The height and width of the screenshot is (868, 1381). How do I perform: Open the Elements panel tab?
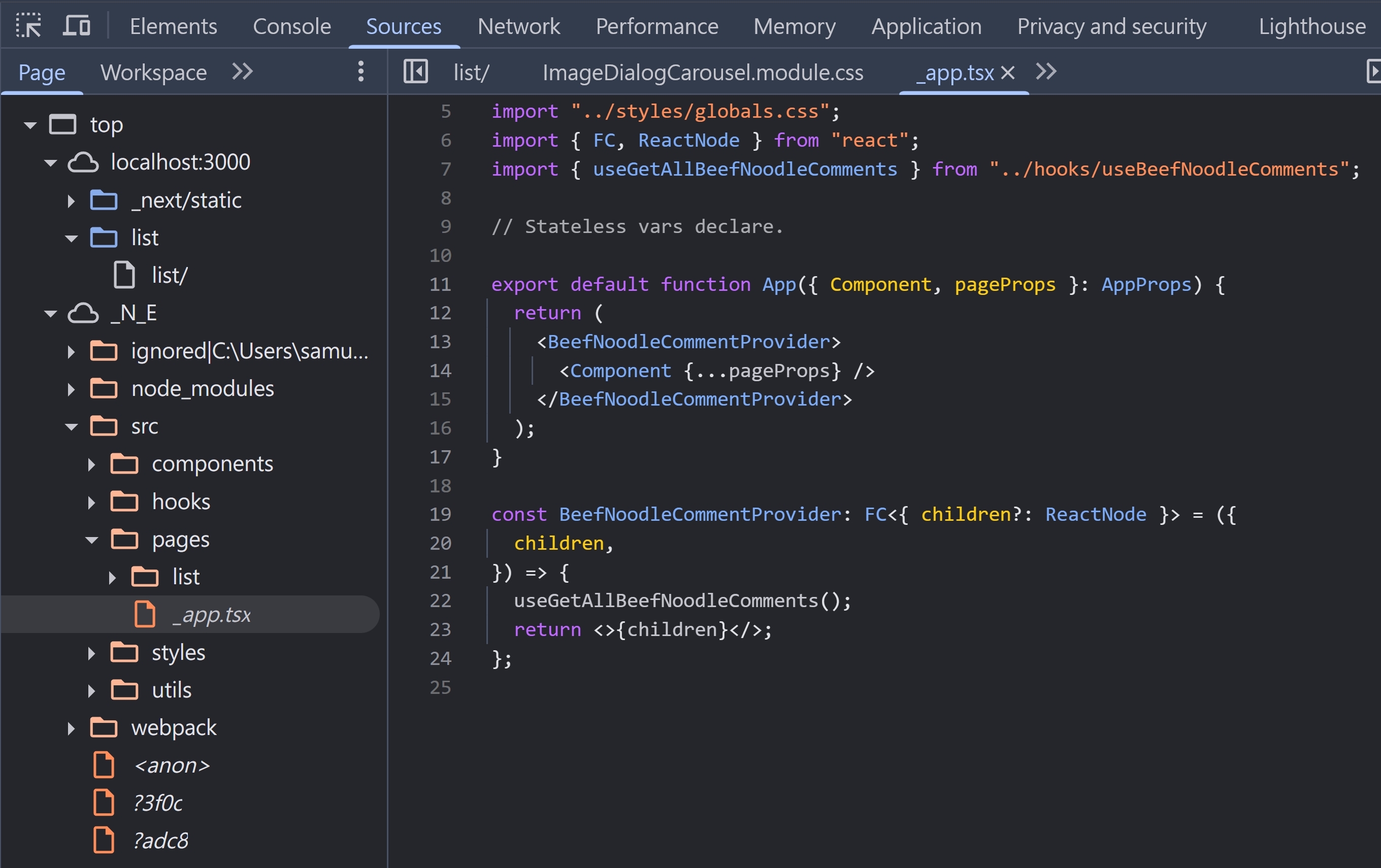pyautogui.click(x=173, y=26)
